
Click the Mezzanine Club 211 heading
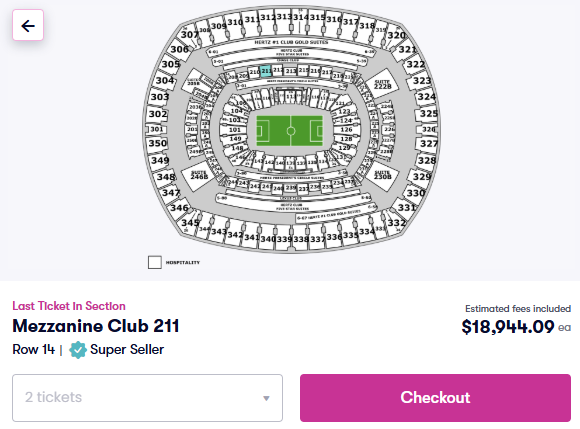pos(96,326)
